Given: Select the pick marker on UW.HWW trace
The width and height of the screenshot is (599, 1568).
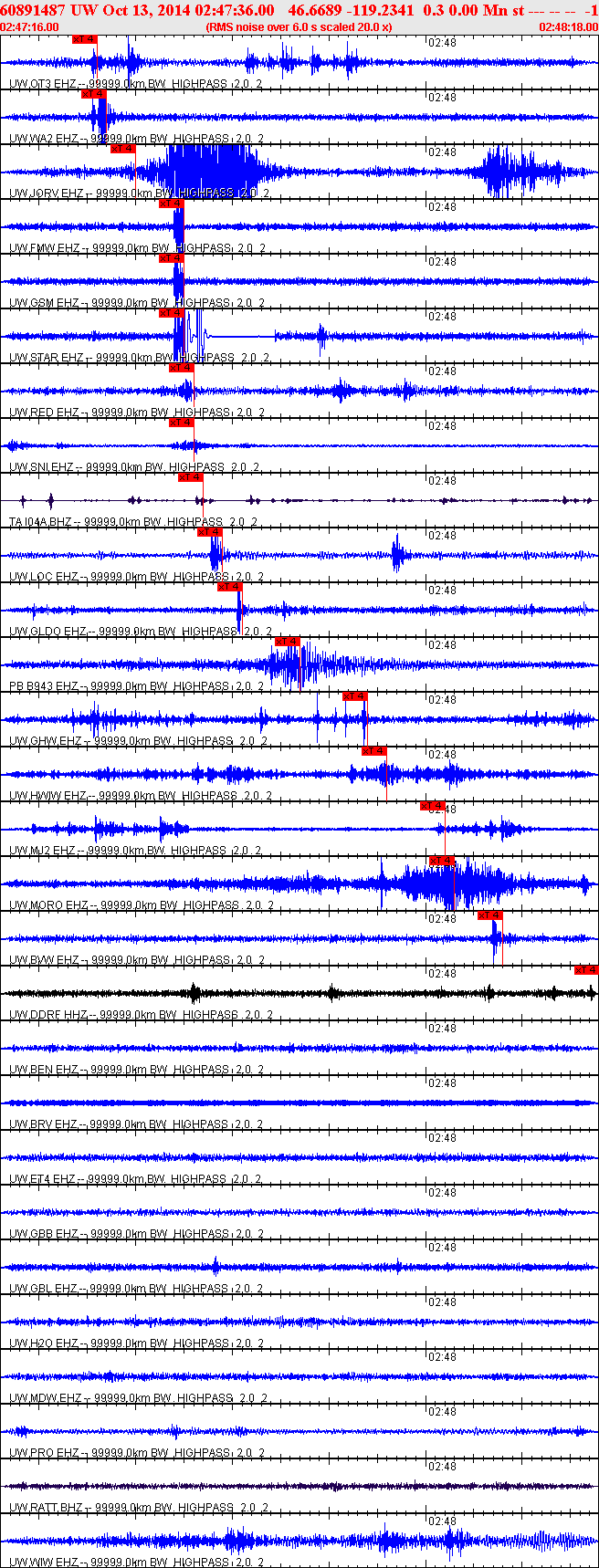Looking at the screenshot, I should pos(373,751).
